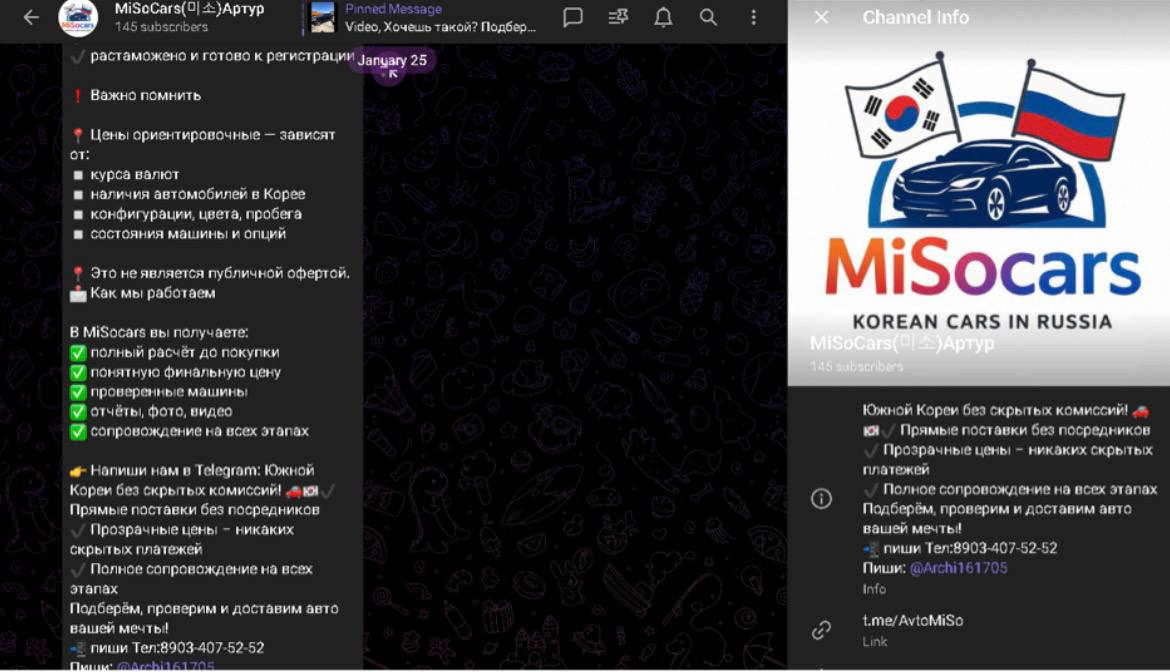Open the three-dot more options menu
1170x672 pixels.
[754, 18]
